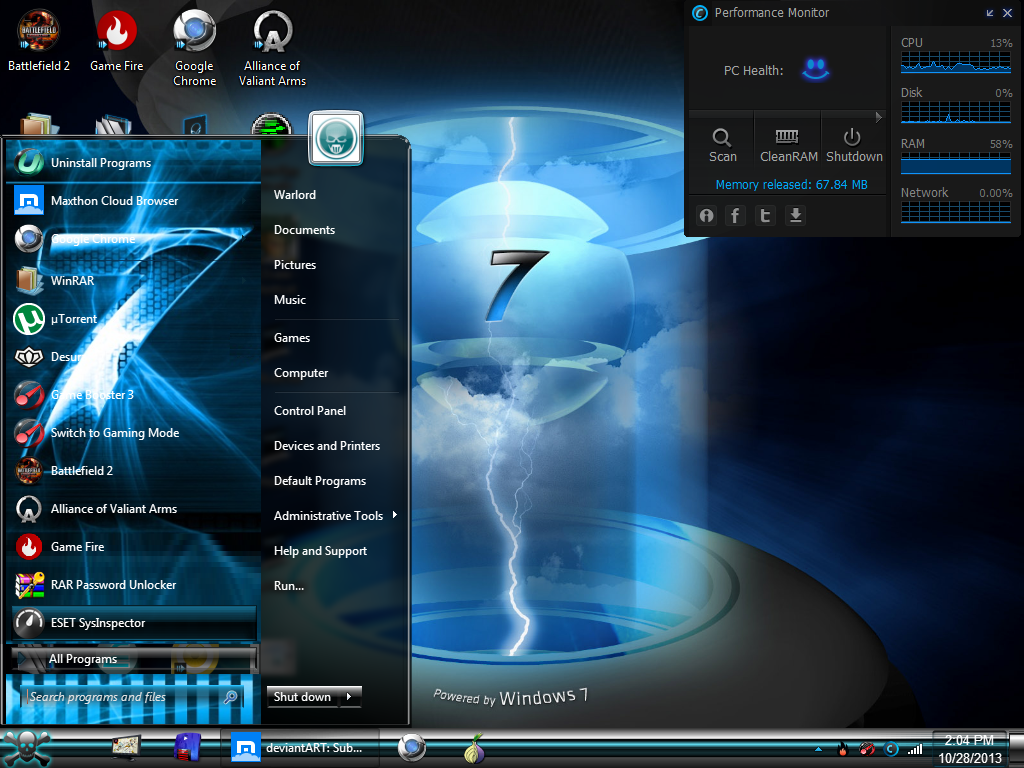Open the Tor Browser taskbar icon
Screen dimensions: 1024x768
pos(475,748)
